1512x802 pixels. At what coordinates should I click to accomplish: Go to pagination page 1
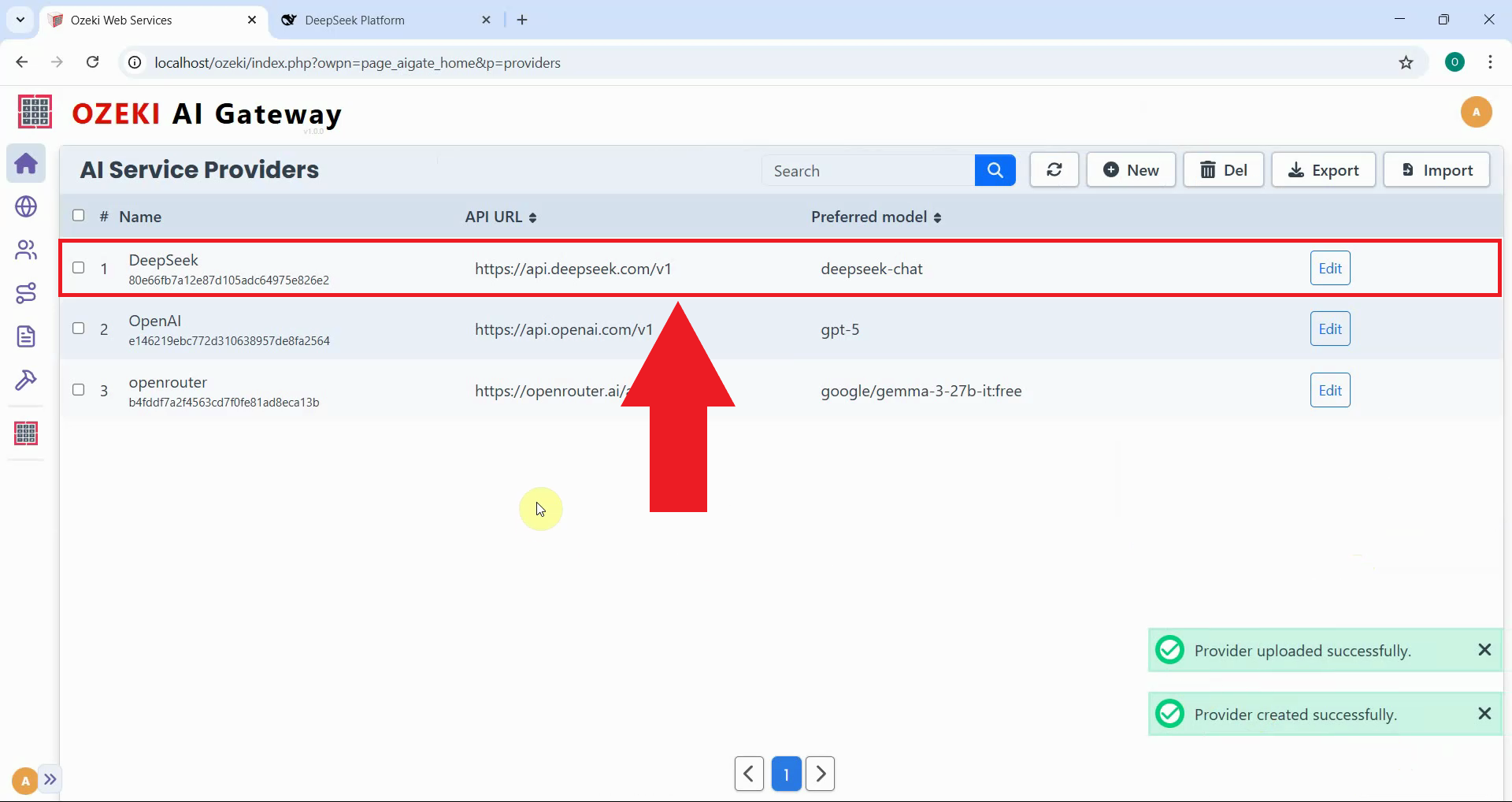click(x=786, y=774)
